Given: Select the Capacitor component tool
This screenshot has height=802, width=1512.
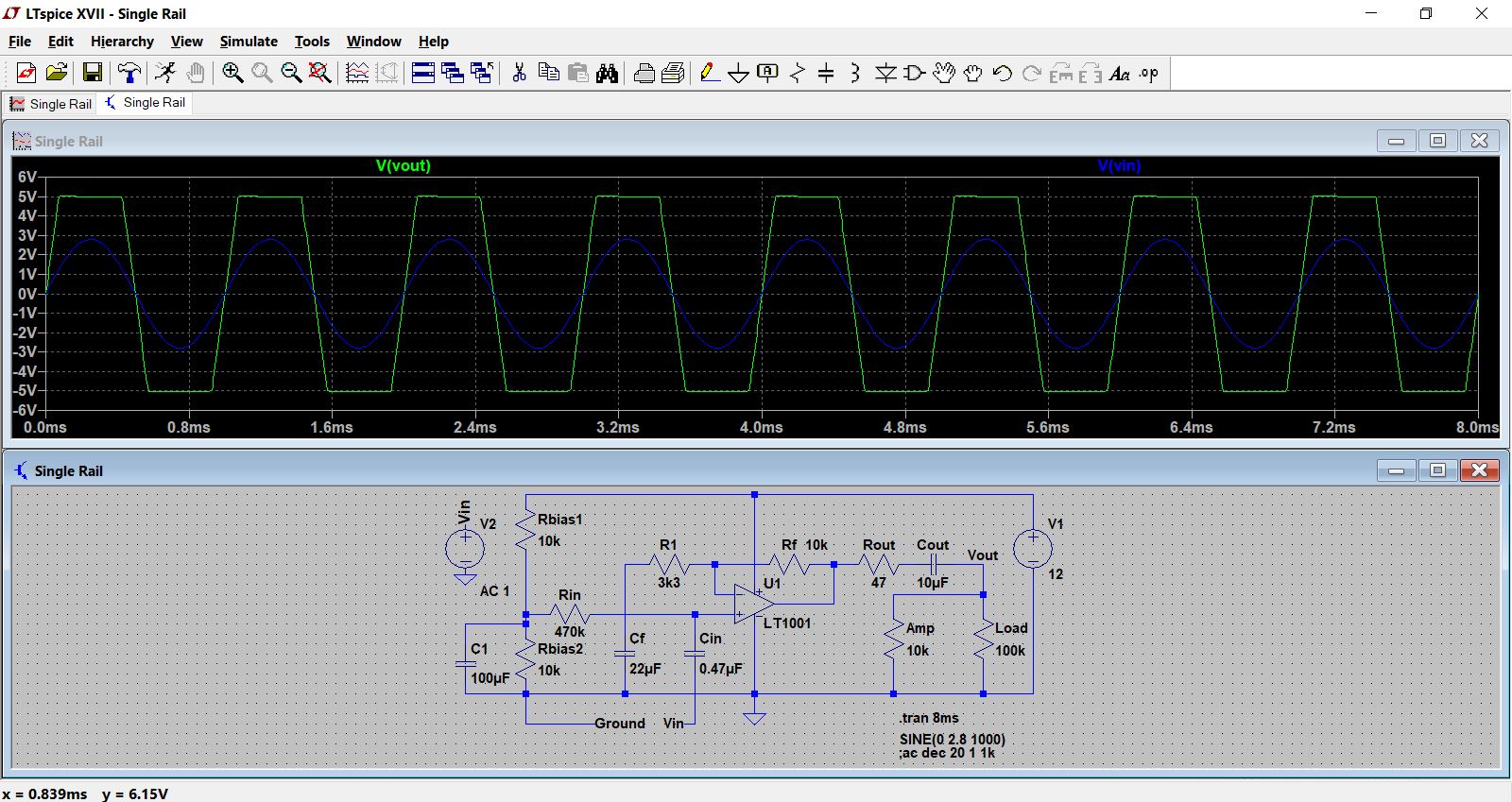Looking at the screenshot, I should point(826,73).
